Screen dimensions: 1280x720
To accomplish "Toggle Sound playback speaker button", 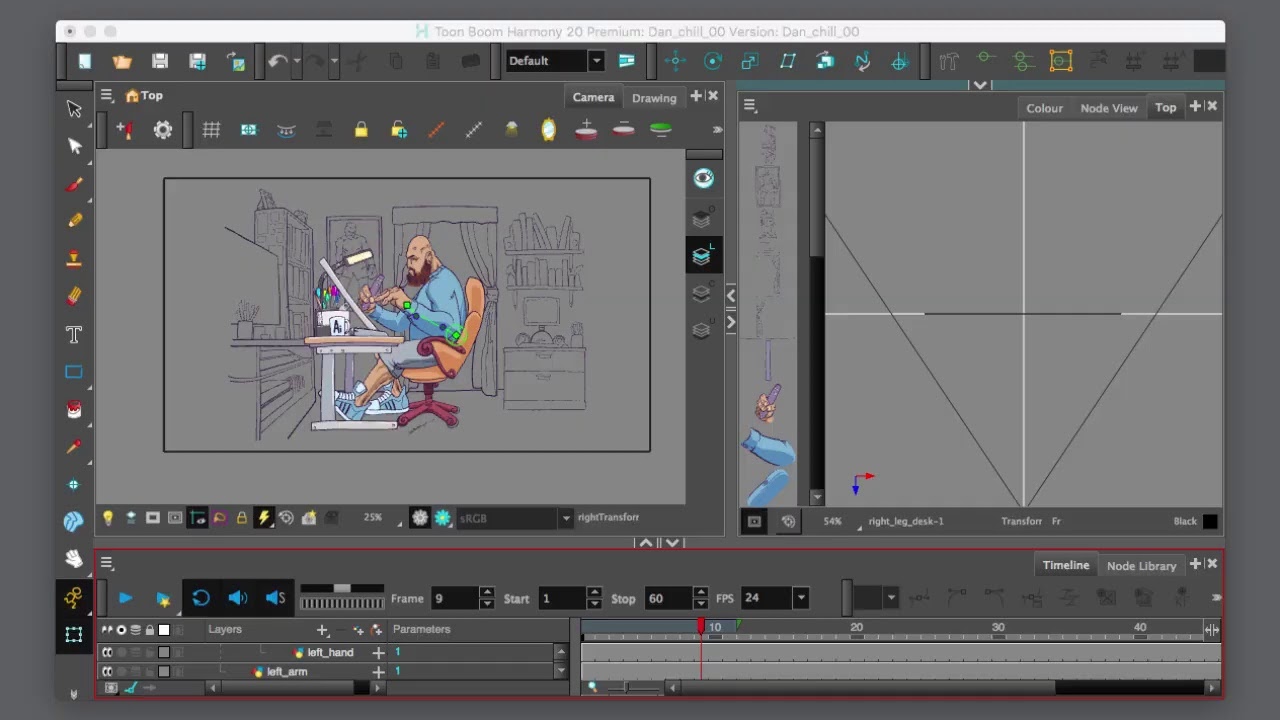I will 238,598.
